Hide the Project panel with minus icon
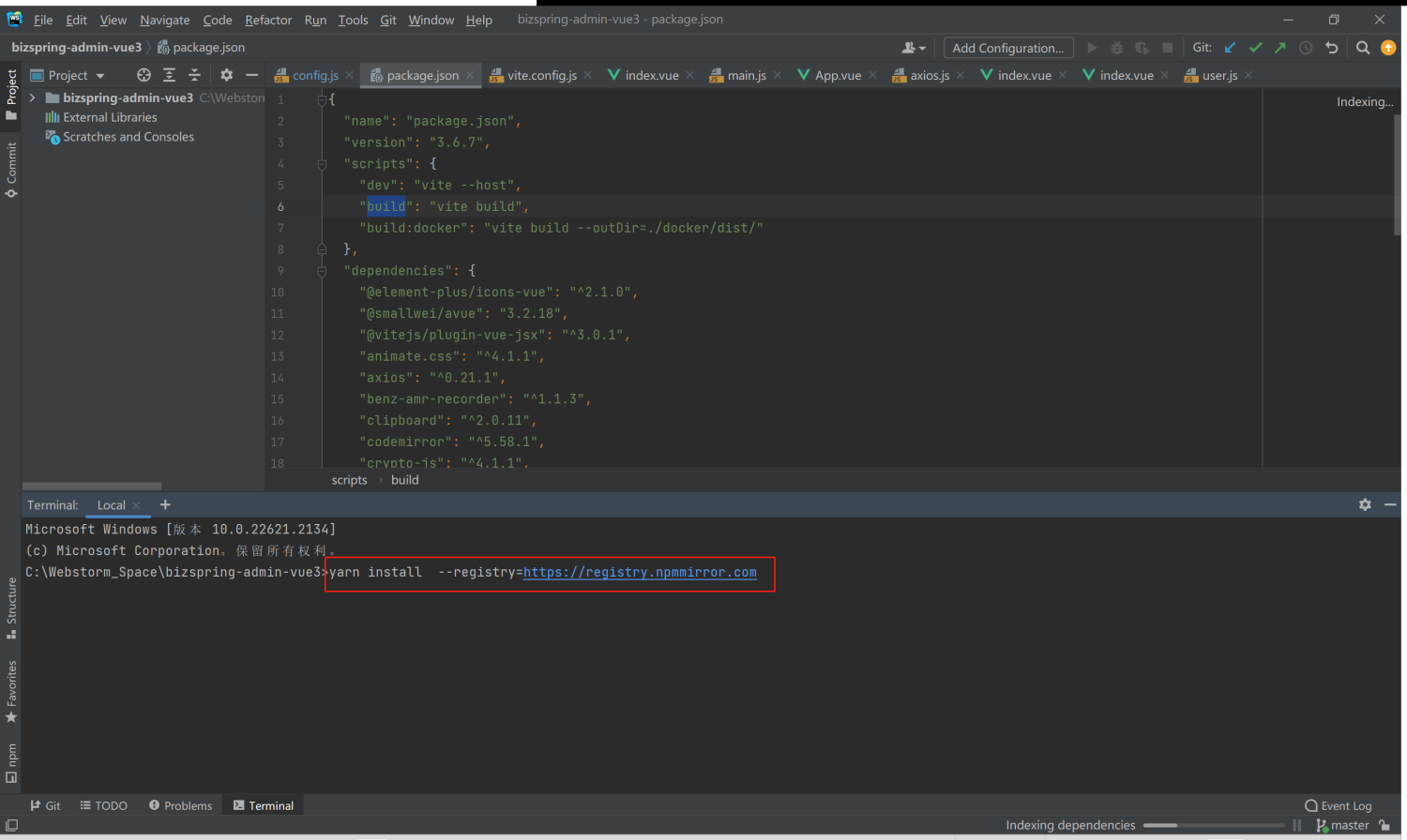This screenshot has height=840, width=1407. tap(251, 75)
